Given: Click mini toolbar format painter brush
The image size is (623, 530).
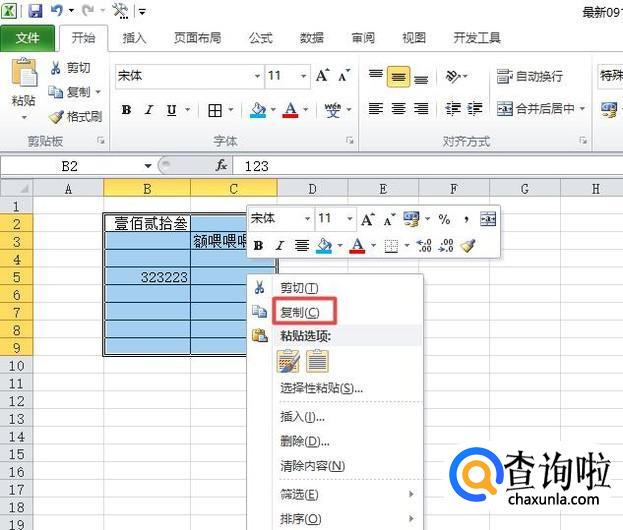Looking at the screenshot, I should pos(468,246).
